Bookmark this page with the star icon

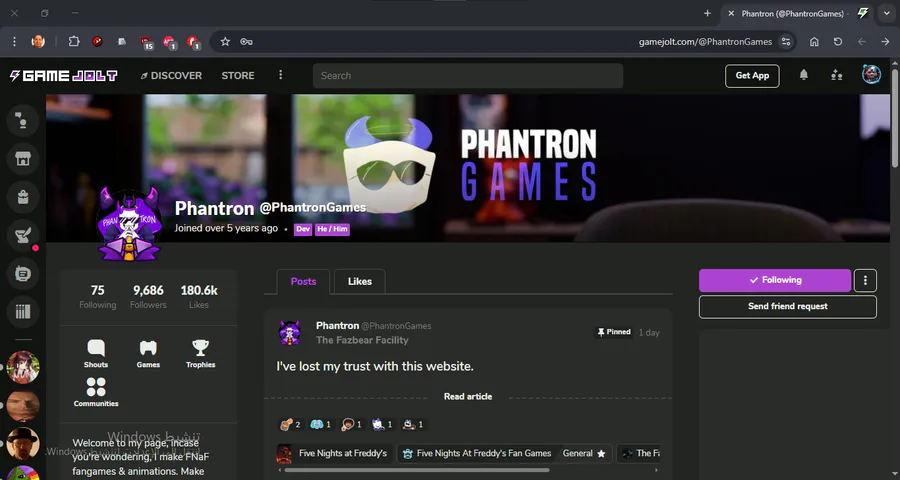225,42
